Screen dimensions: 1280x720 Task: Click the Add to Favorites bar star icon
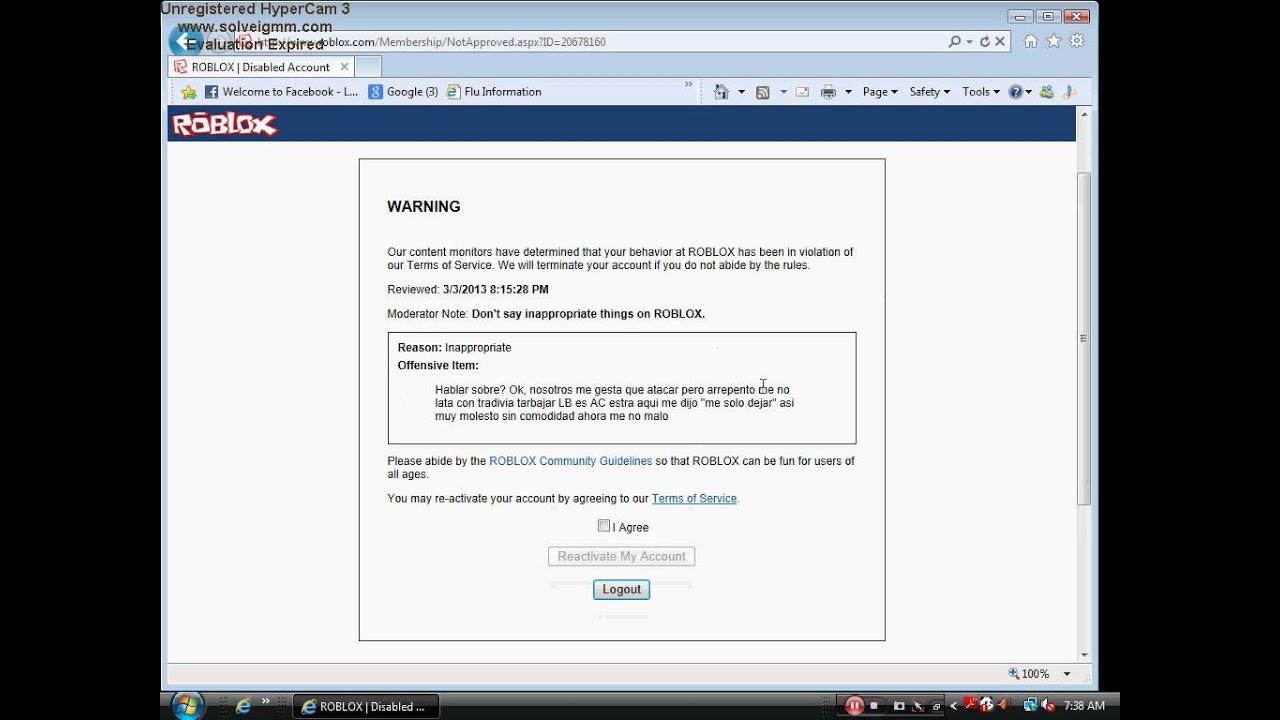[x=188, y=92]
